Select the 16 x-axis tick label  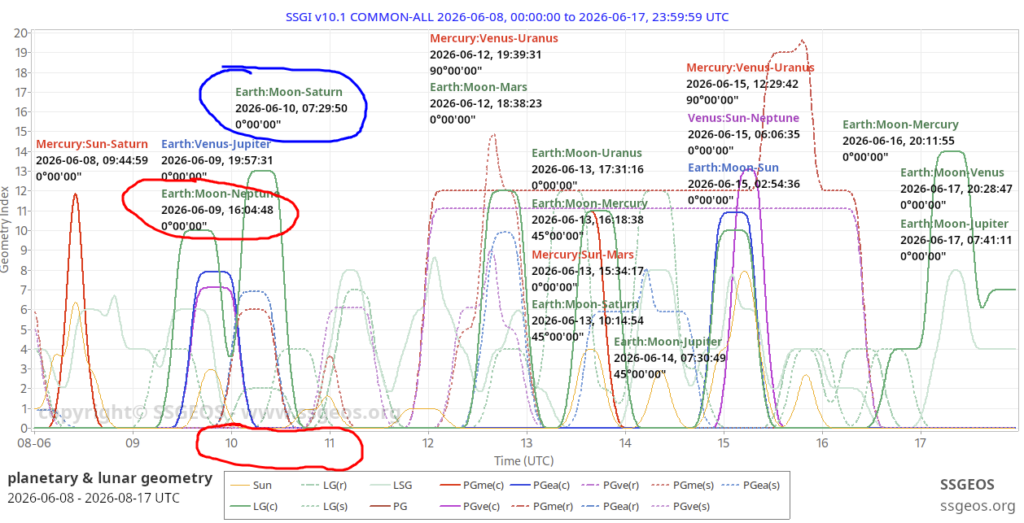click(x=821, y=442)
